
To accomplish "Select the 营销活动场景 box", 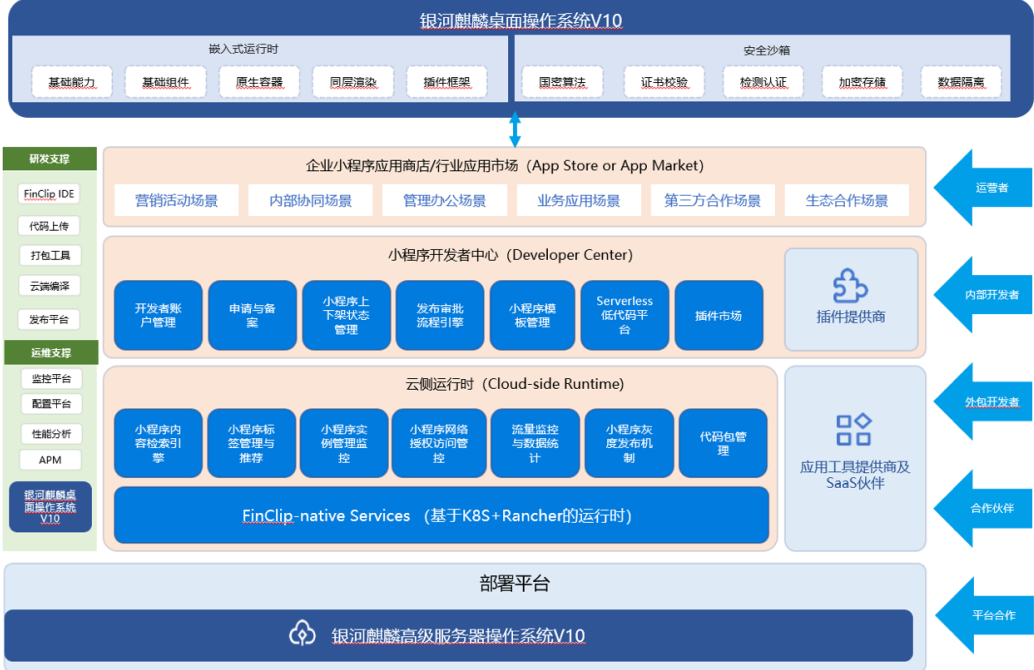I will 177,200.
